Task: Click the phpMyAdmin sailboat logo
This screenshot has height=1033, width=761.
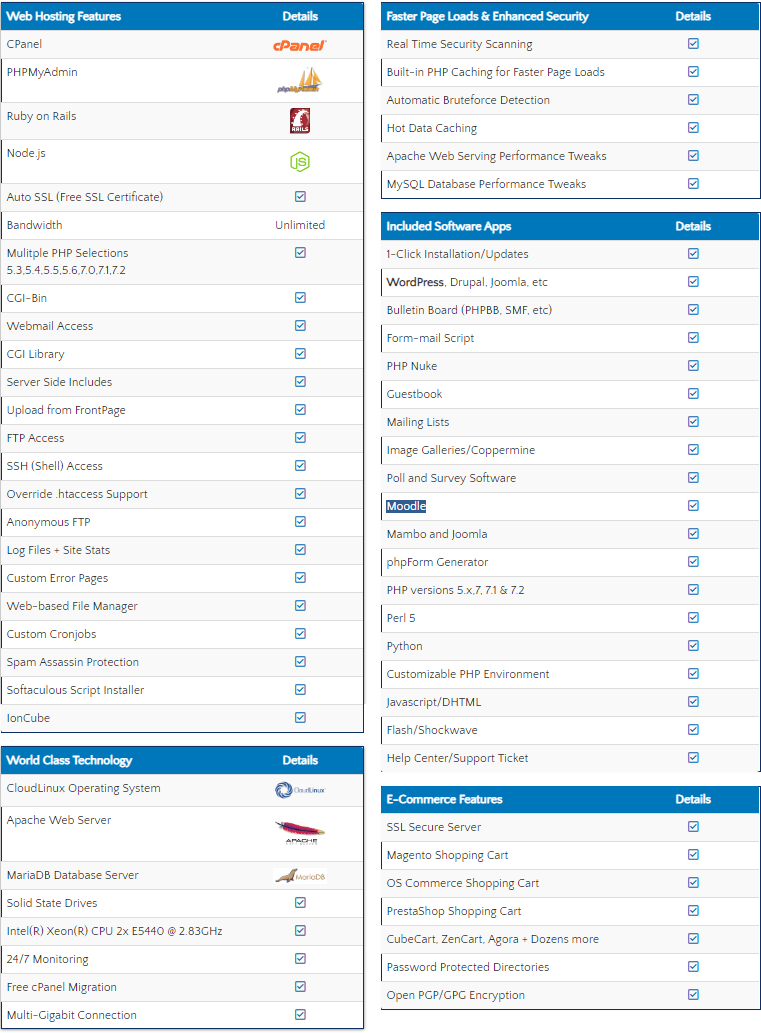Action: point(300,80)
